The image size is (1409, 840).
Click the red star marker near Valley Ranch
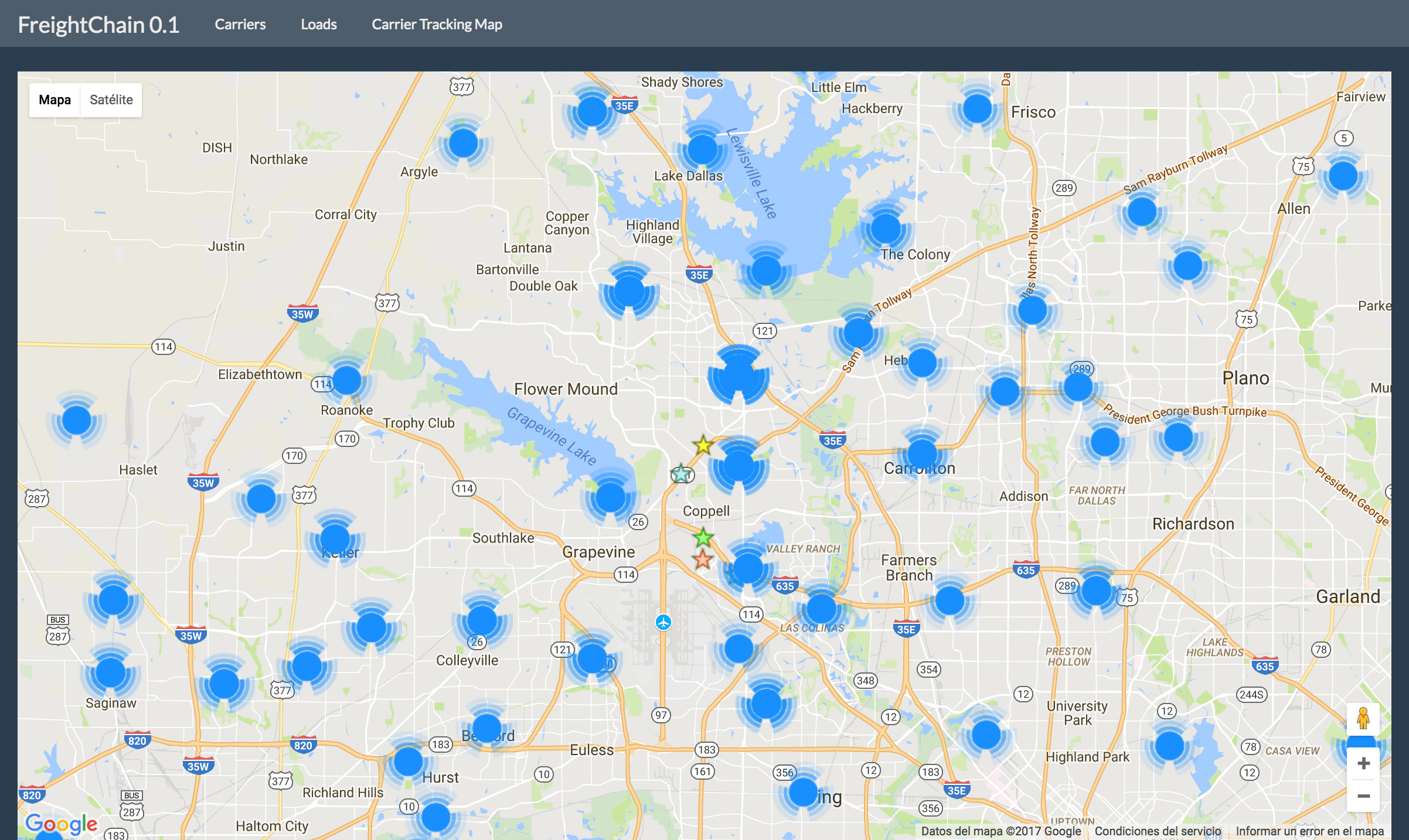[703, 559]
